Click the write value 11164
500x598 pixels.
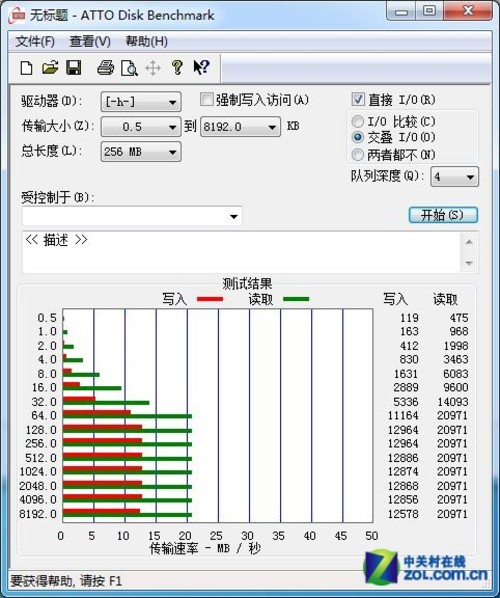[x=403, y=415]
